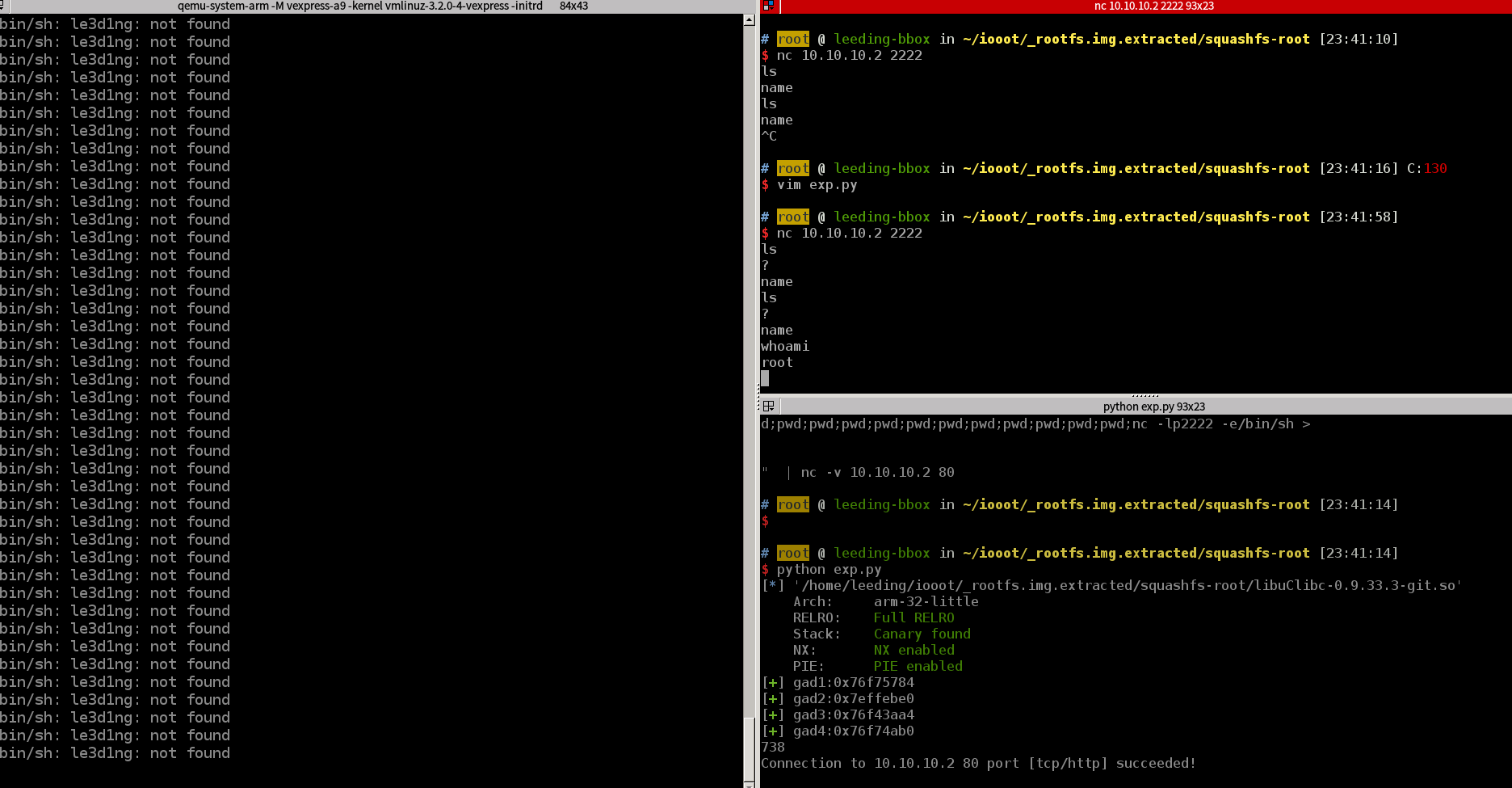Click the 'root' output below whoami
The image size is (1512, 788).
pos(776,362)
